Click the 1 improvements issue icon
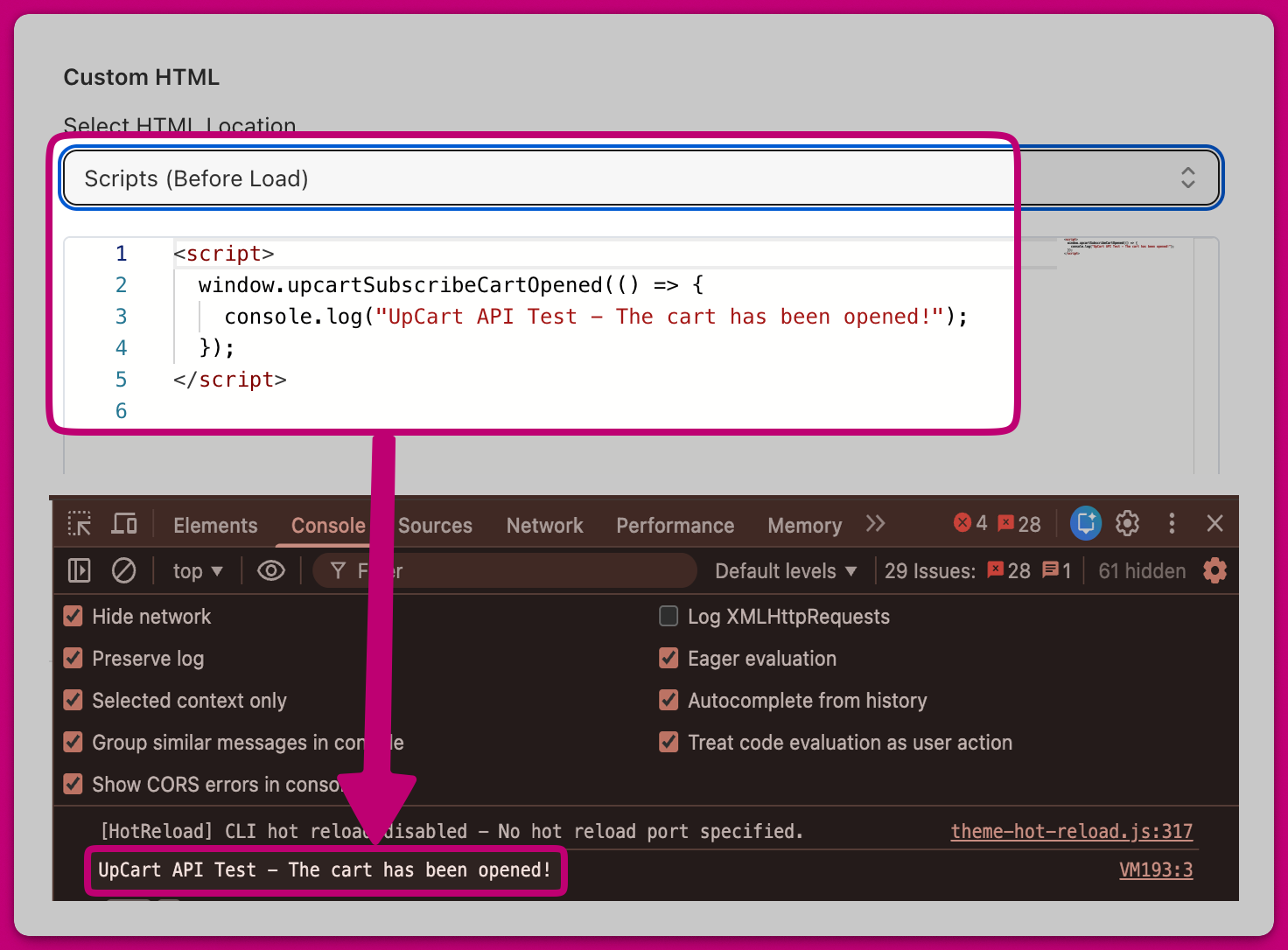1288x950 pixels. [x=1057, y=570]
